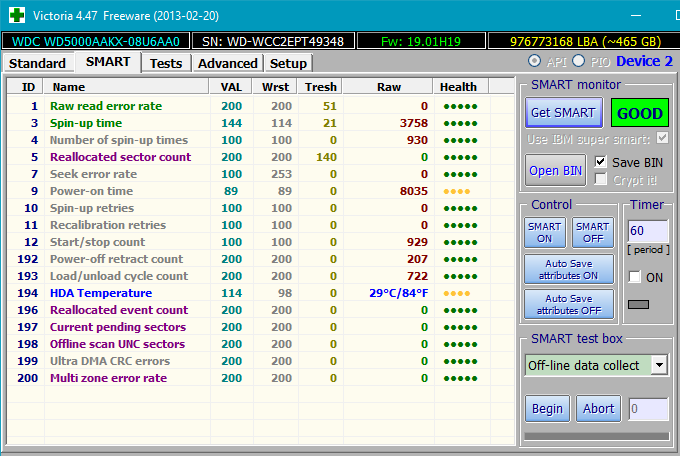
Task: Click HDA Temperature yellow health dots
Action: coord(457,294)
